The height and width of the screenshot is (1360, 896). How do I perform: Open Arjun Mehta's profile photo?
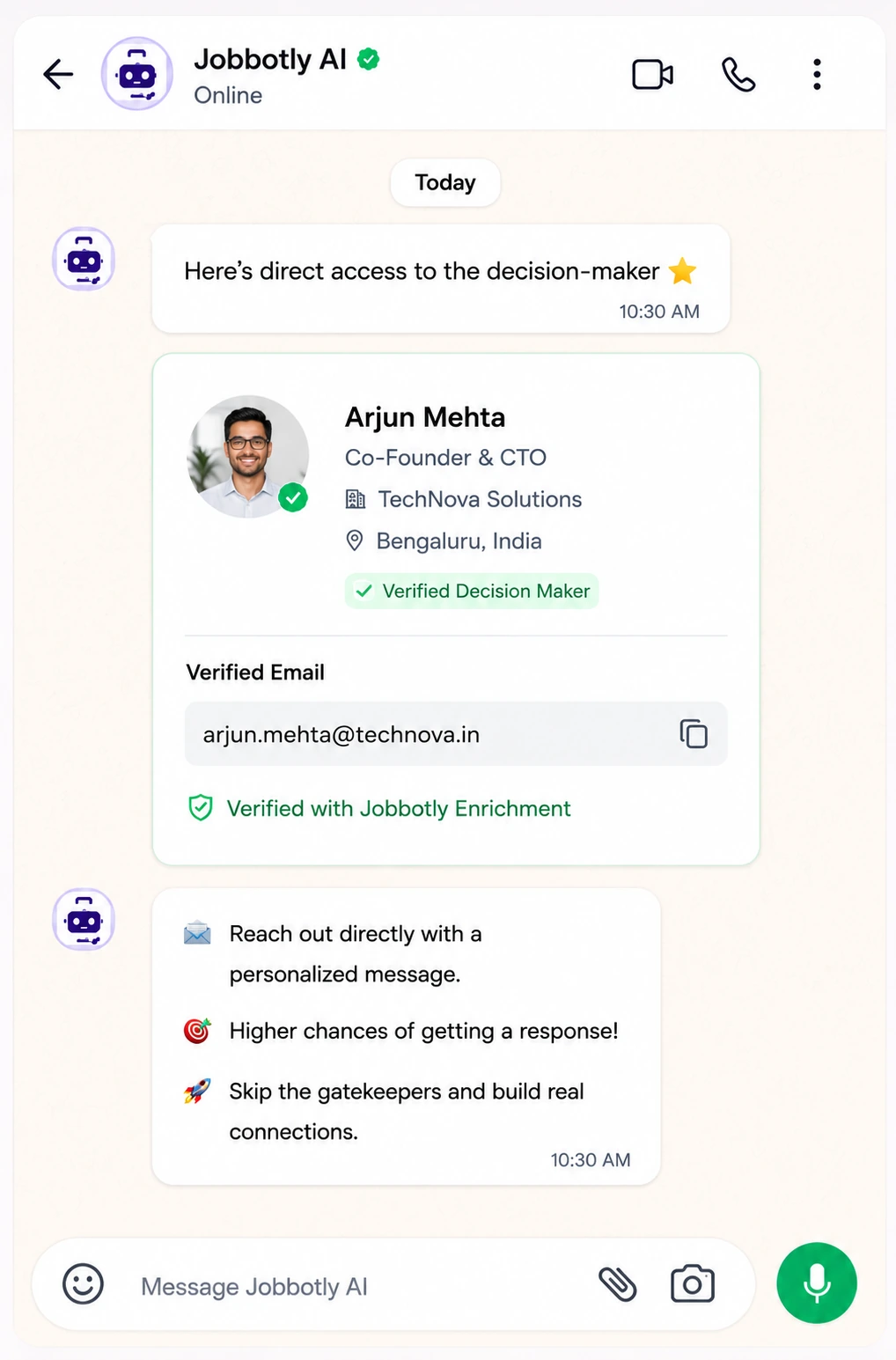pyautogui.click(x=248, y=456)
